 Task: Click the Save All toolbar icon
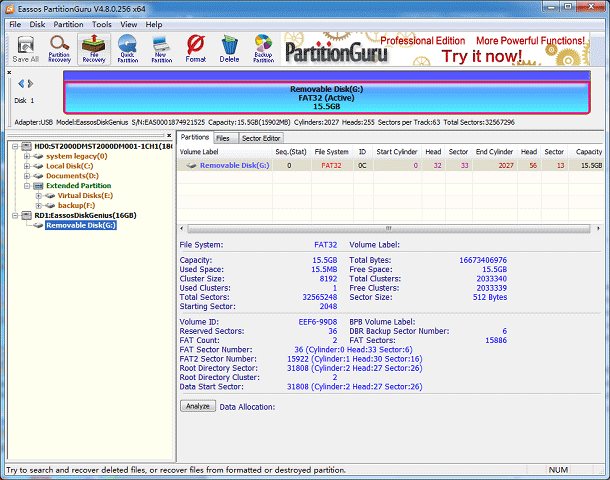[26, 49]
